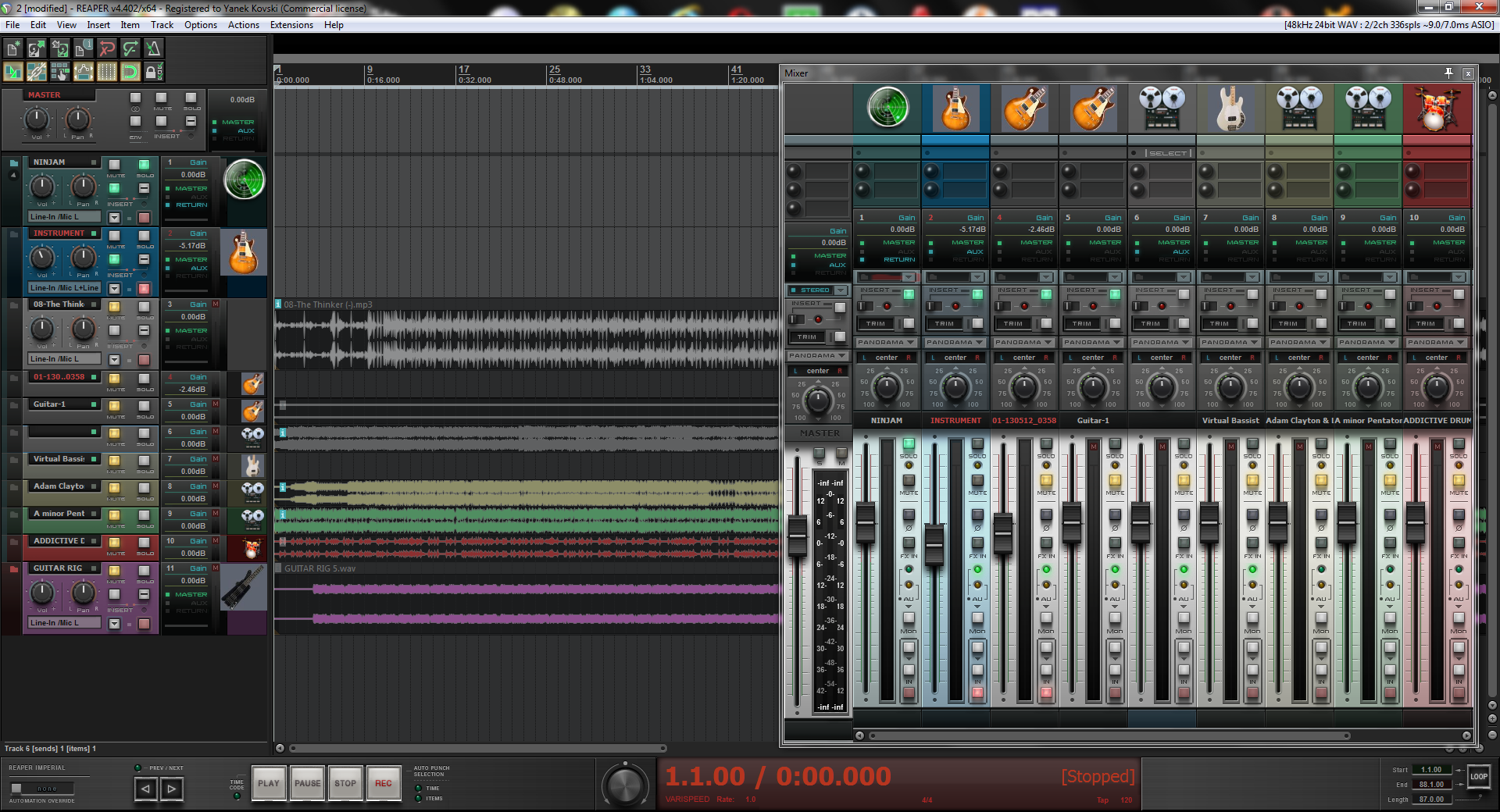Click the NINJAM radar track icon
This screenshot has height=812, width=1500.
pos(244,180)
